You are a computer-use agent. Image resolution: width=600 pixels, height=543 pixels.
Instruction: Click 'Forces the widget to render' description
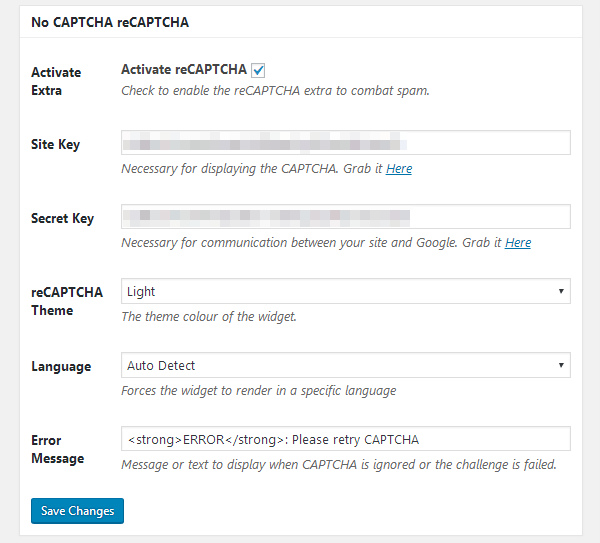[259, 391]
